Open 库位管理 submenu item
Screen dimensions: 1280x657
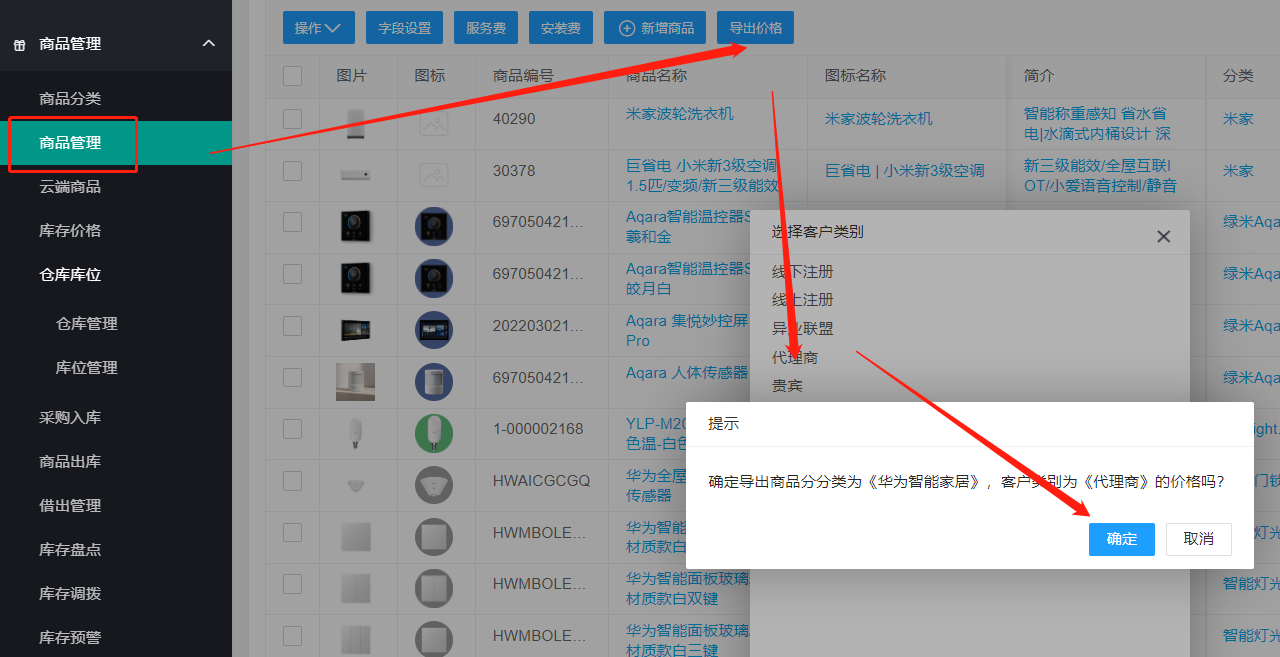coord(87,368)
